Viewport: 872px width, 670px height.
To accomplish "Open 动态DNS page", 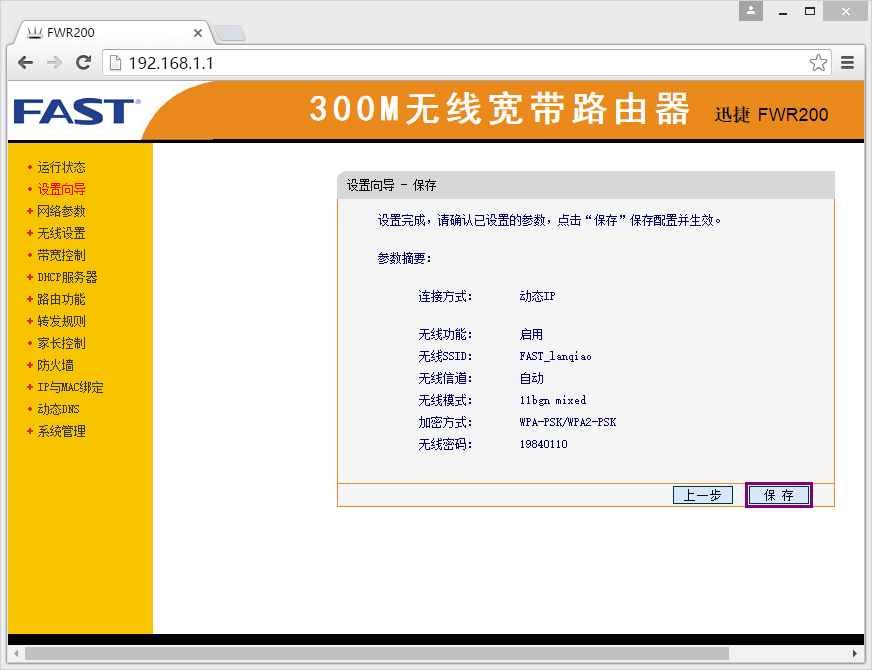I will click(58, 409).
